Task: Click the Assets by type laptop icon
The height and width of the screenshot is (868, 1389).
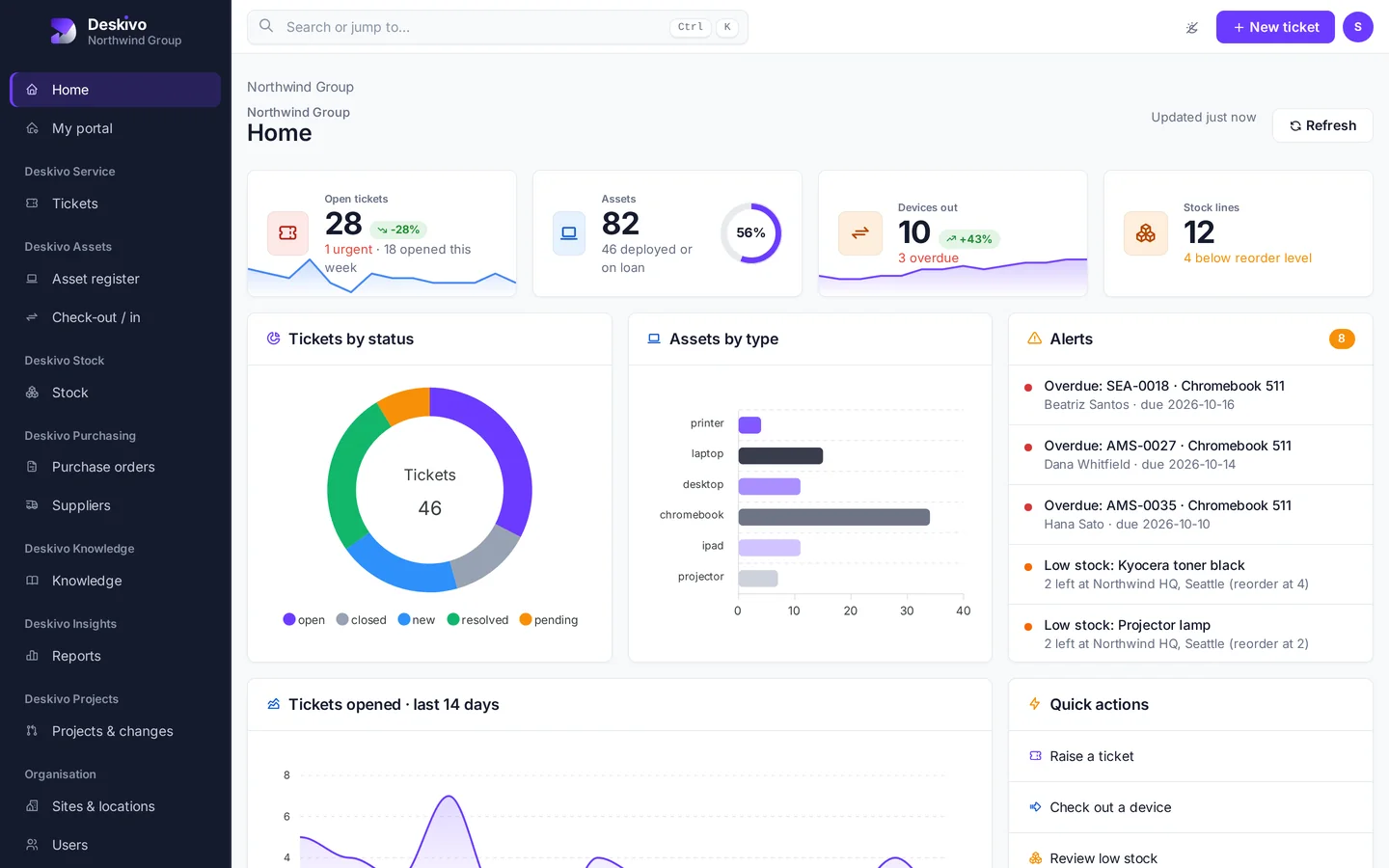Action: pyautogui.click(x=654, y=339)
